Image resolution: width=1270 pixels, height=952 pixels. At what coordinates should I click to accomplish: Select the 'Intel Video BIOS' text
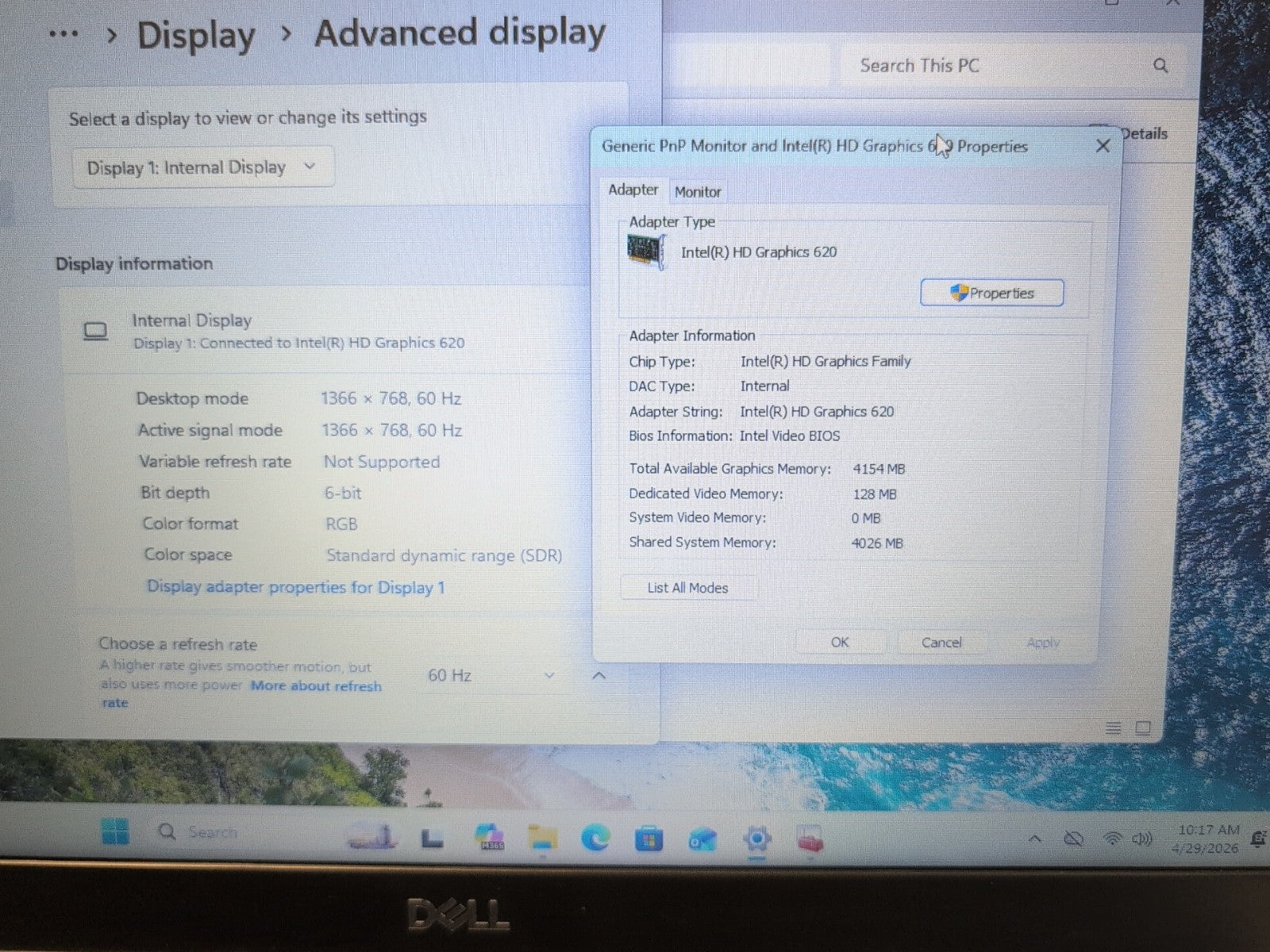tap(790, 436)
